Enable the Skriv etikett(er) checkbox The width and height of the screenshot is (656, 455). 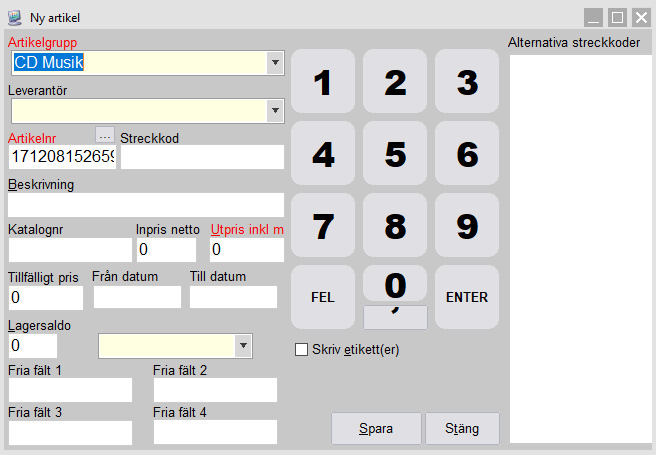pyautogui.click(x=301, y=350)
